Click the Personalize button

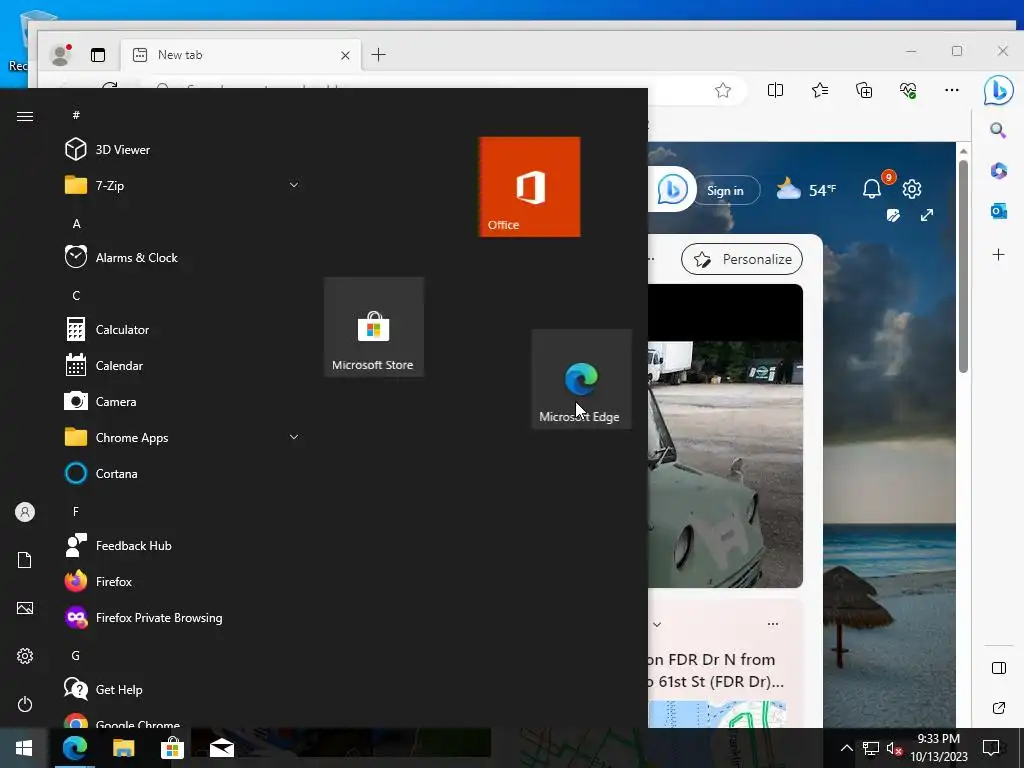742,259
